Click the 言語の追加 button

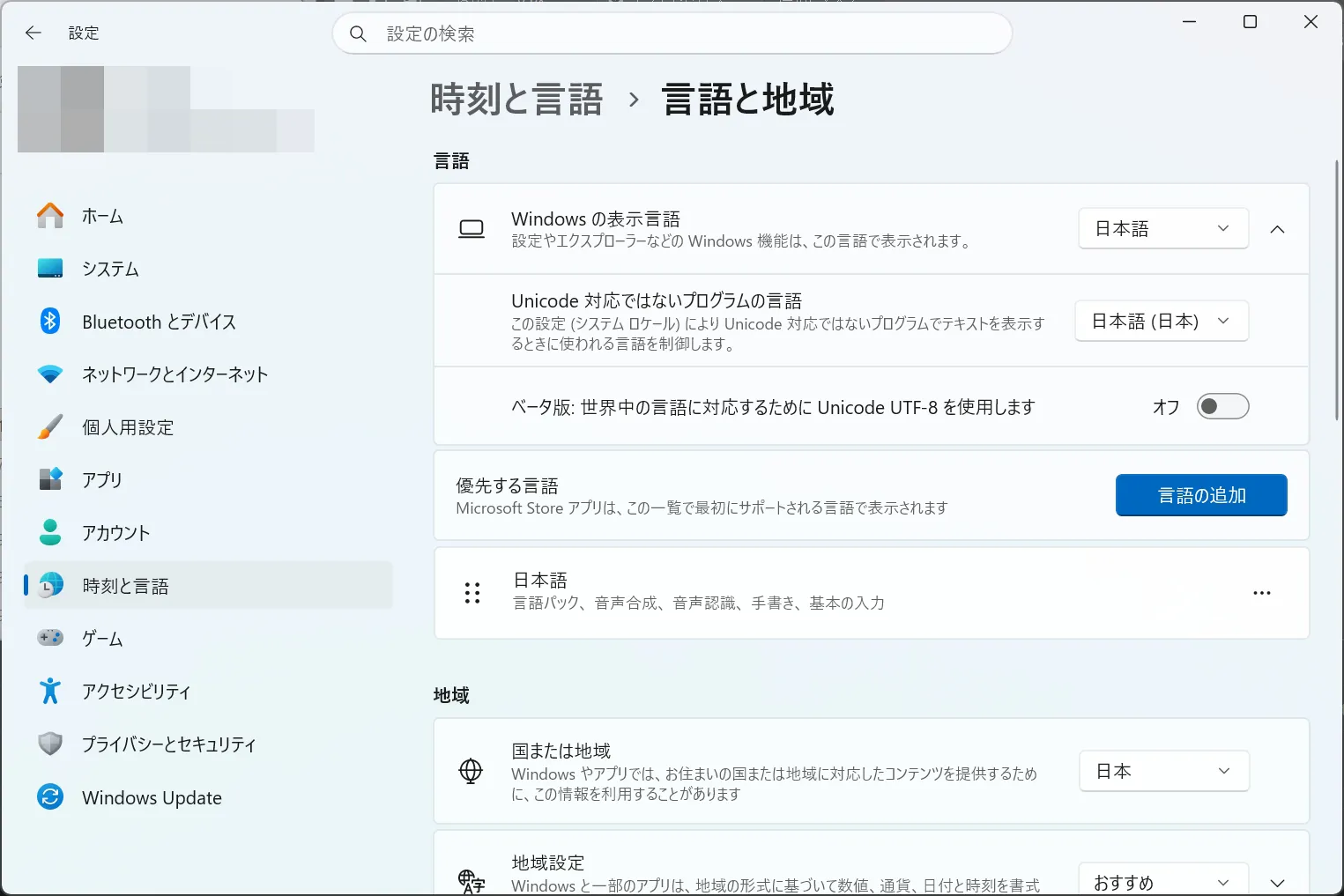point(1201,495)
